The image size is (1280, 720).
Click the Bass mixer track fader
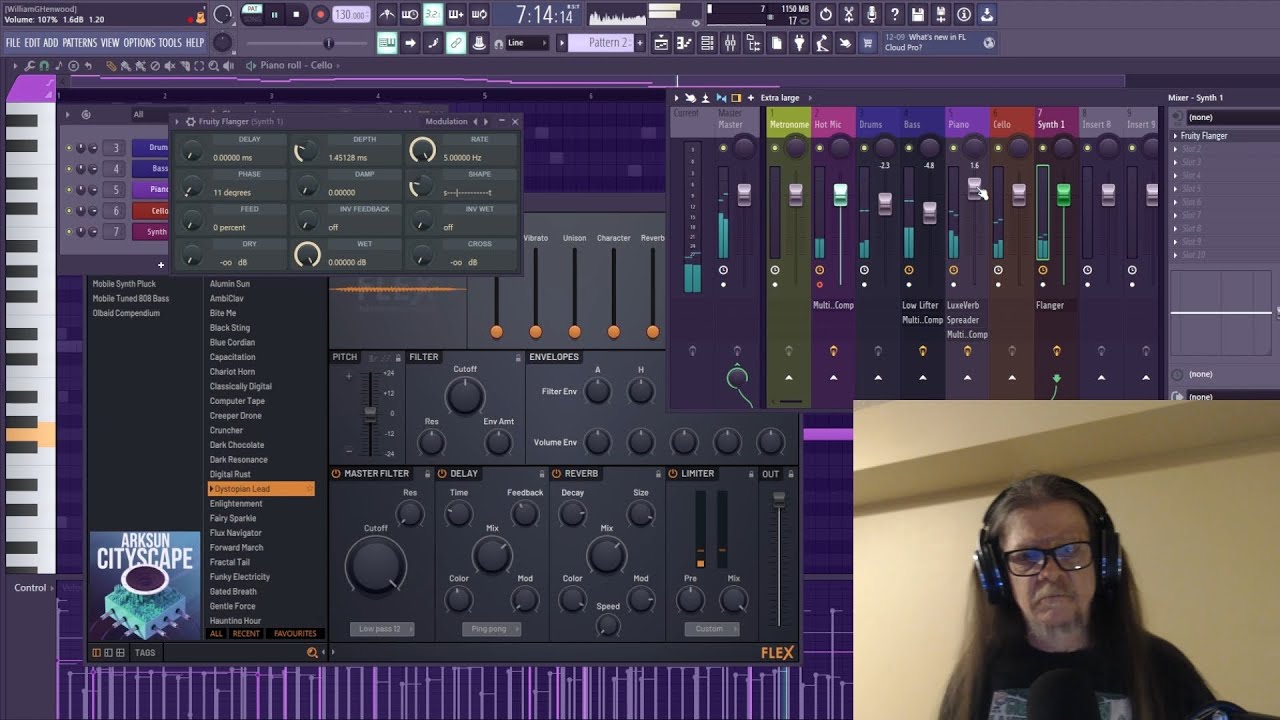click(x=929, y=212)
